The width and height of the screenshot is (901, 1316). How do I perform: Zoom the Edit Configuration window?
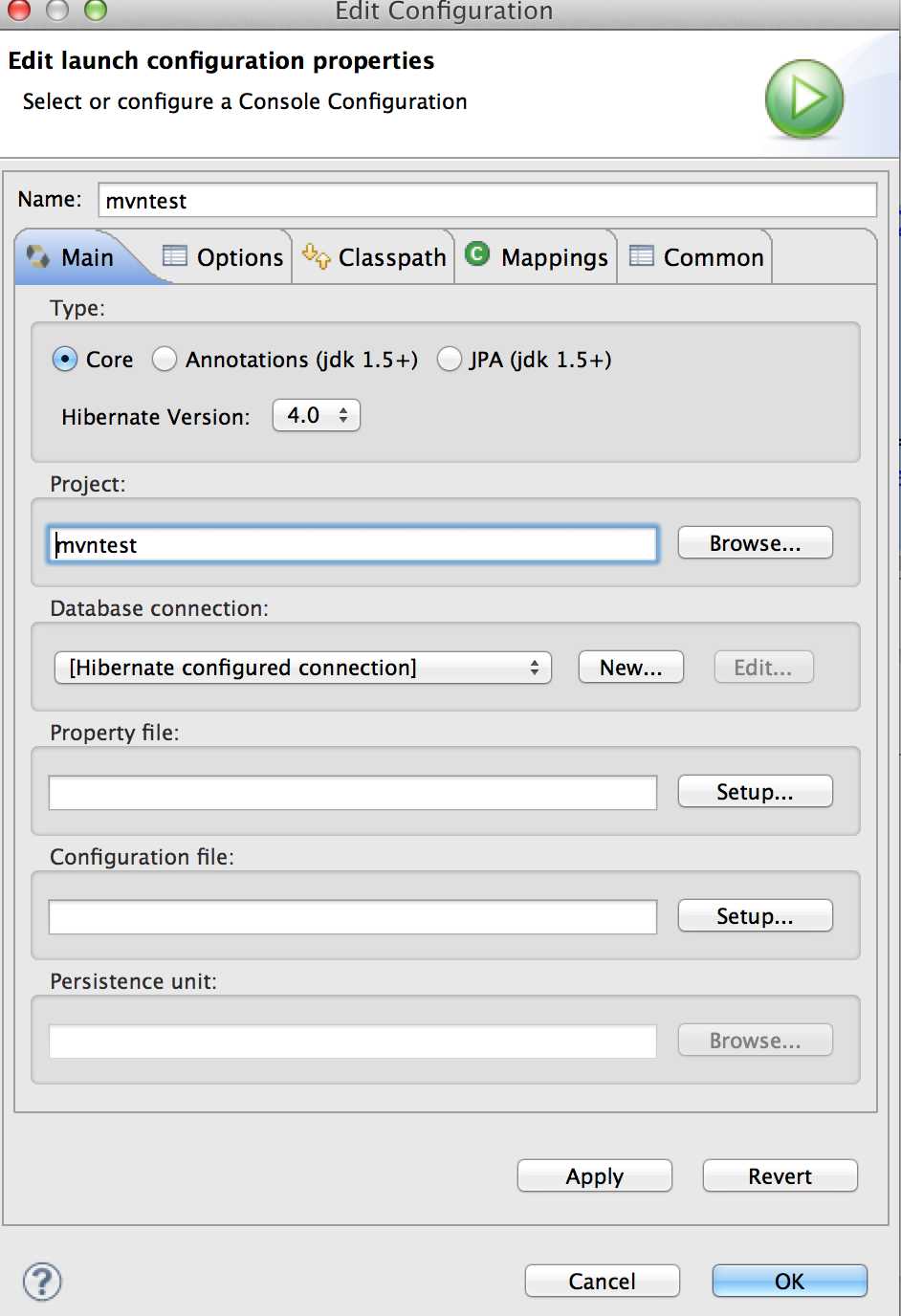point(96,10)
